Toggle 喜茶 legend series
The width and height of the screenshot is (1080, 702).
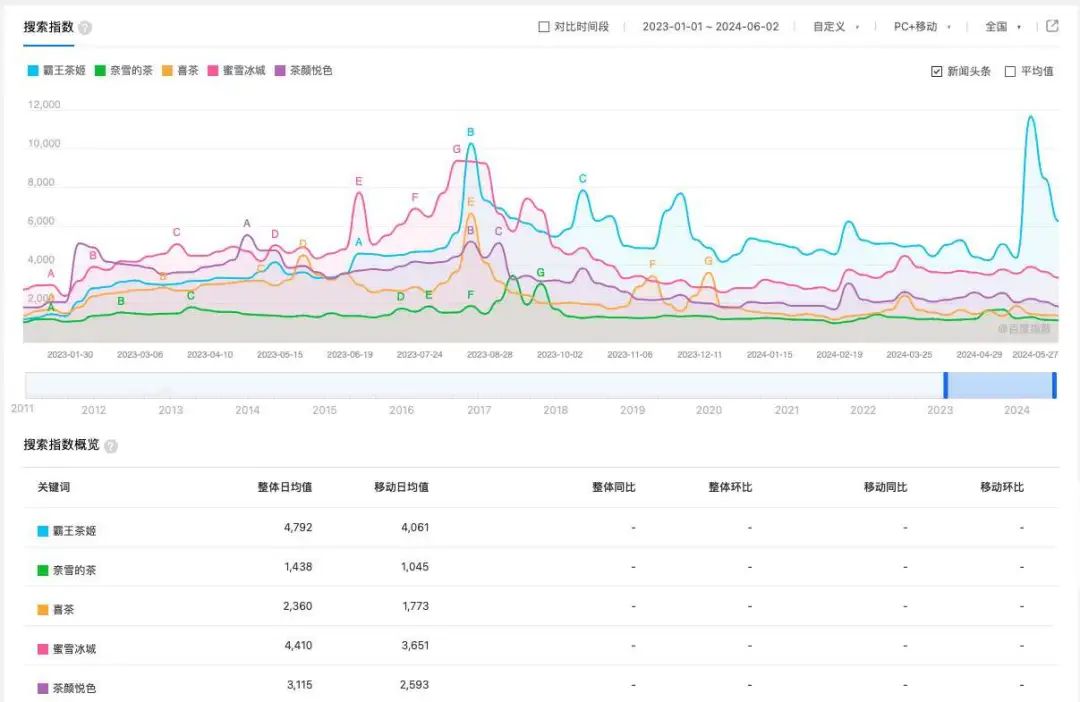(180, 70)
